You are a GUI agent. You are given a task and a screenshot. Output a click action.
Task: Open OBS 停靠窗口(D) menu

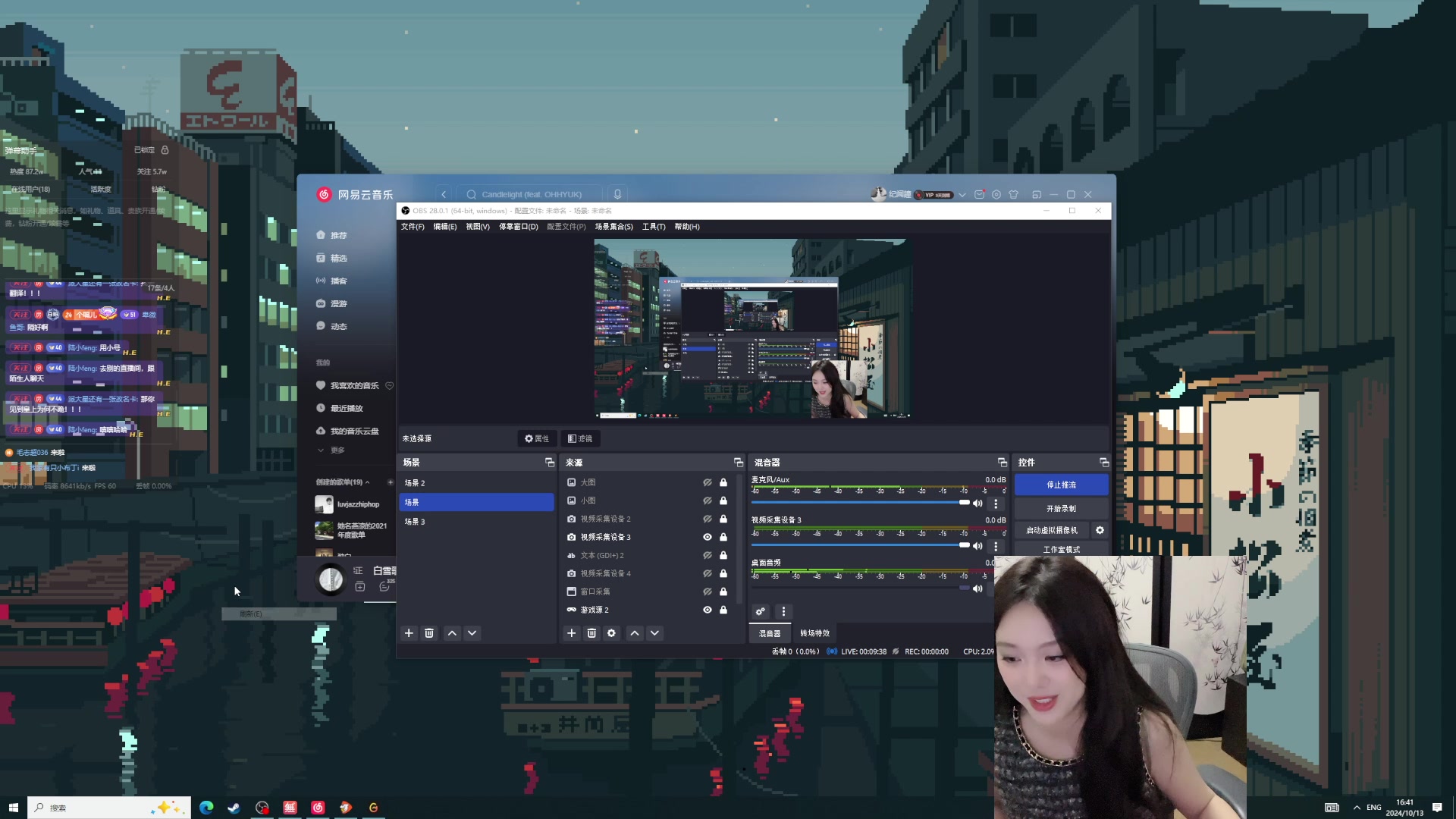pos(519,227)
